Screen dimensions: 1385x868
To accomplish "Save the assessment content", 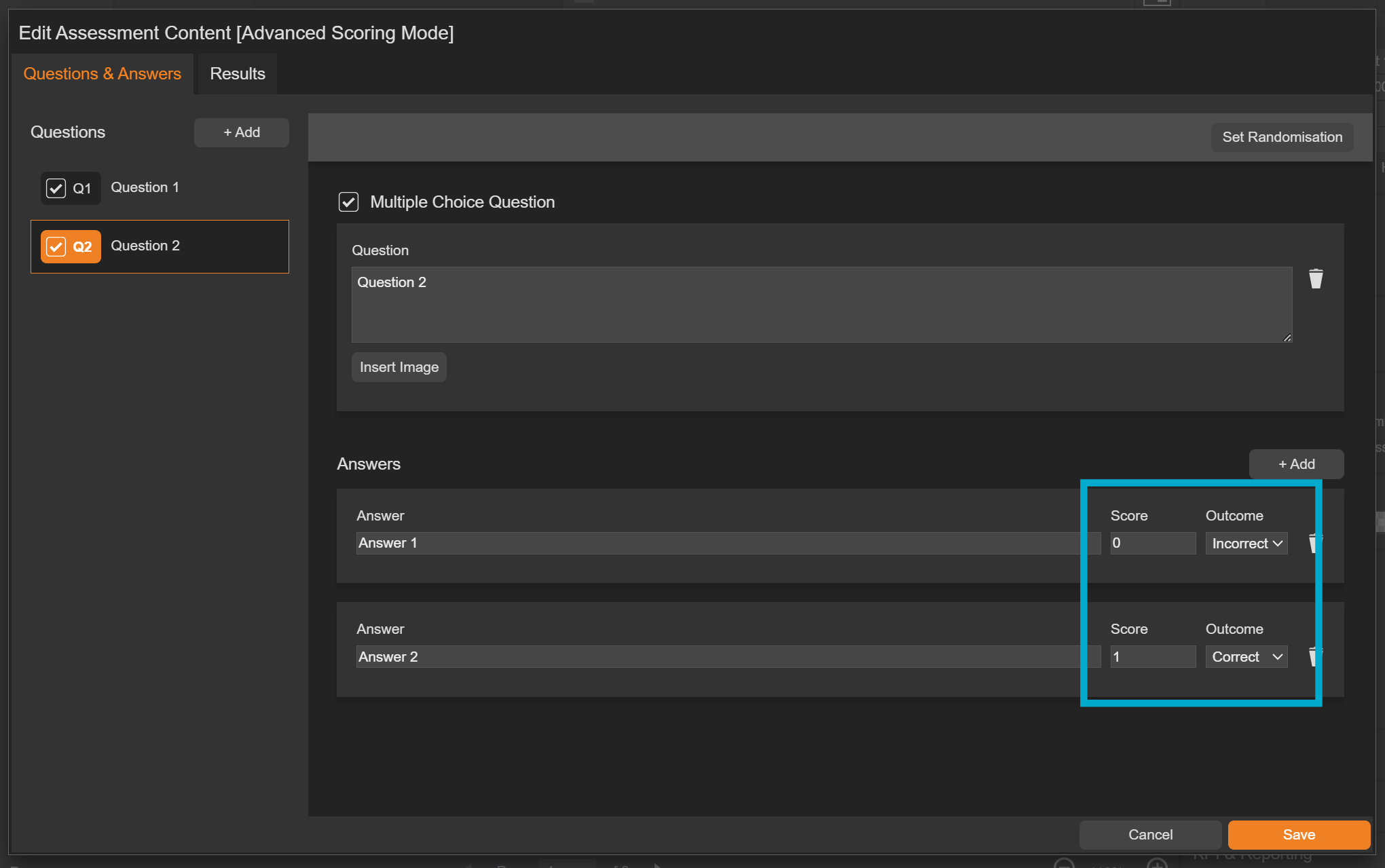I will [x=1298, y=835].
